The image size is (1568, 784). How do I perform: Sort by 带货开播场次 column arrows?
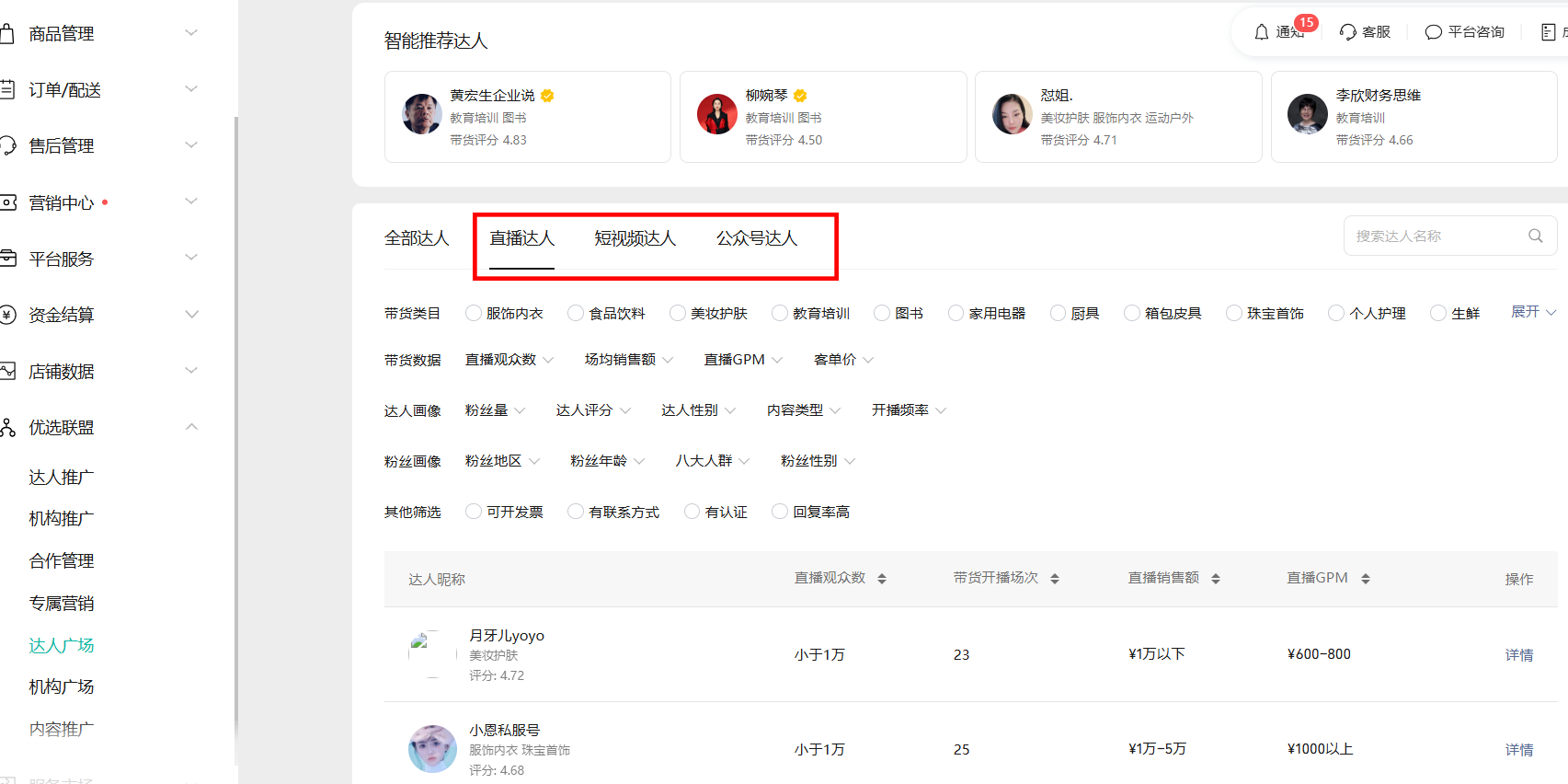point(1055,579)
